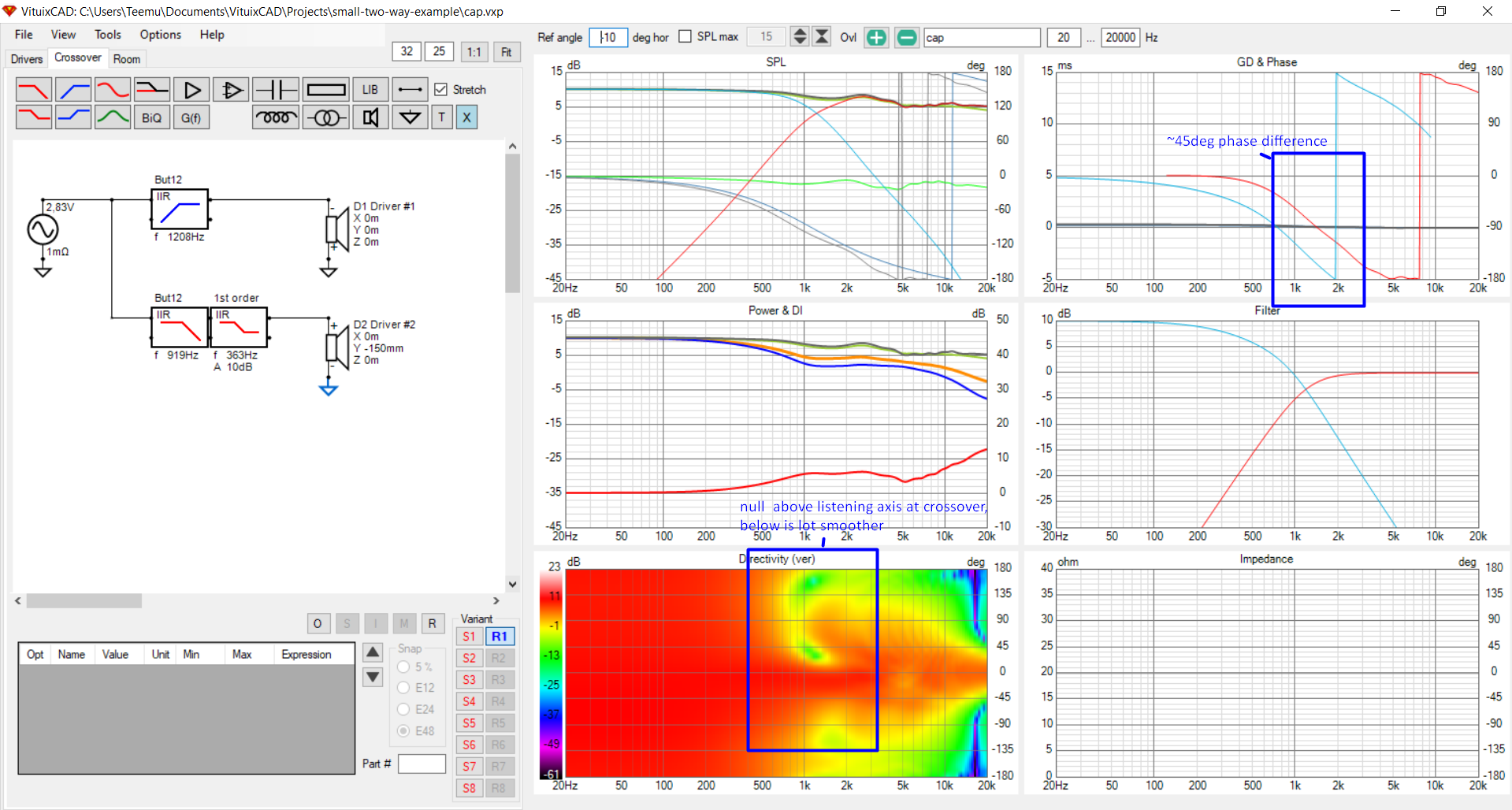This screenshot has width=1512, height=810.
Task: Insert a ground symbol
Action: [410, 117]
